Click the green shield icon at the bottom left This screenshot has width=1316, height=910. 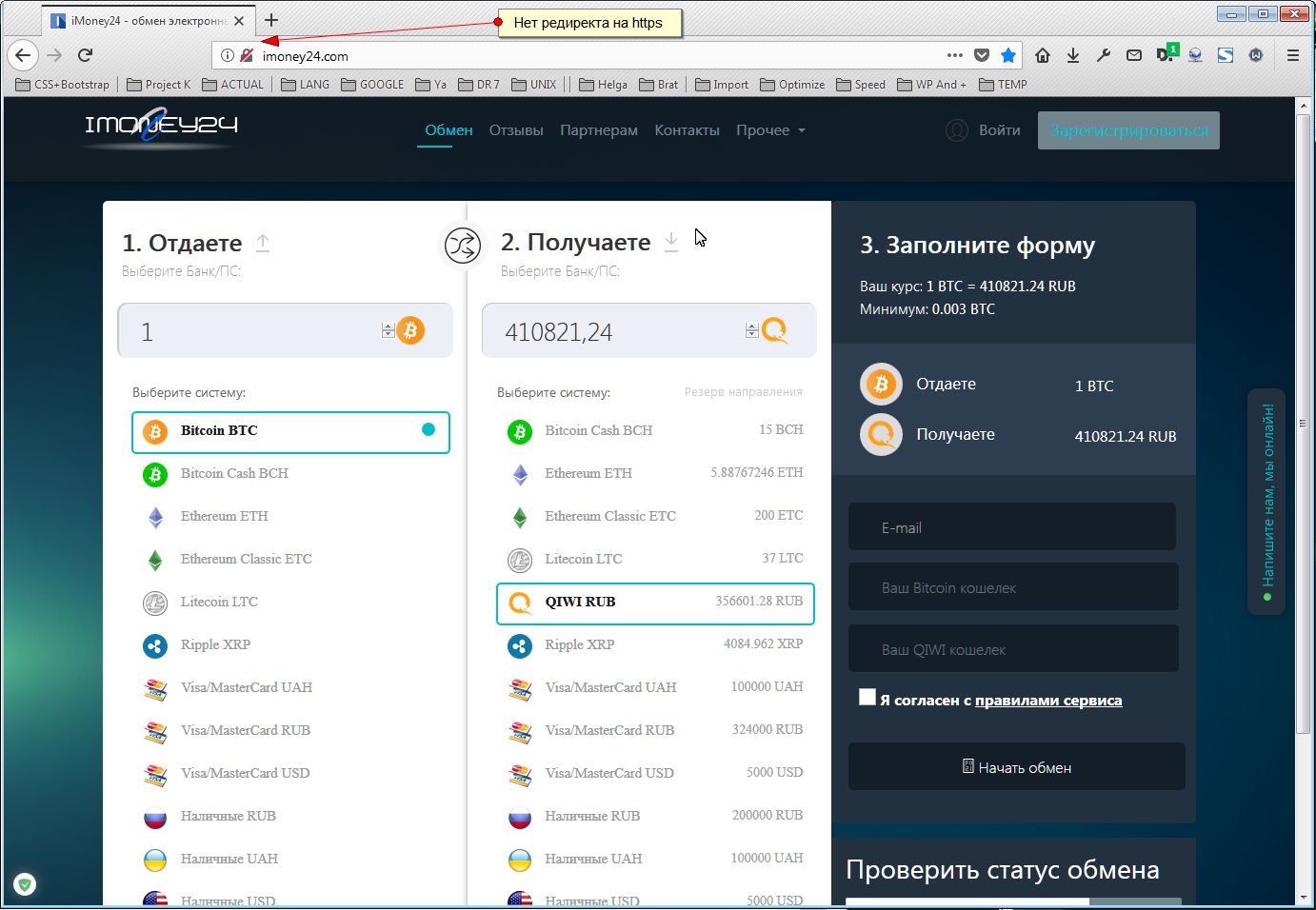[x=25, y=884]
